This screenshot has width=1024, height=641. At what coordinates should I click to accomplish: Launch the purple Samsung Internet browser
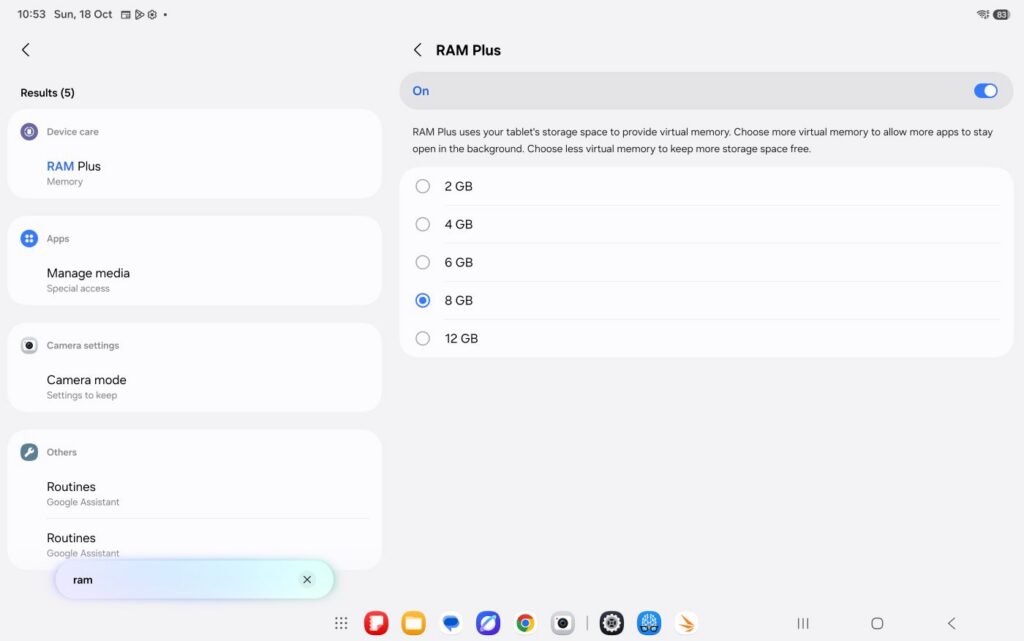tap(488, 623)
